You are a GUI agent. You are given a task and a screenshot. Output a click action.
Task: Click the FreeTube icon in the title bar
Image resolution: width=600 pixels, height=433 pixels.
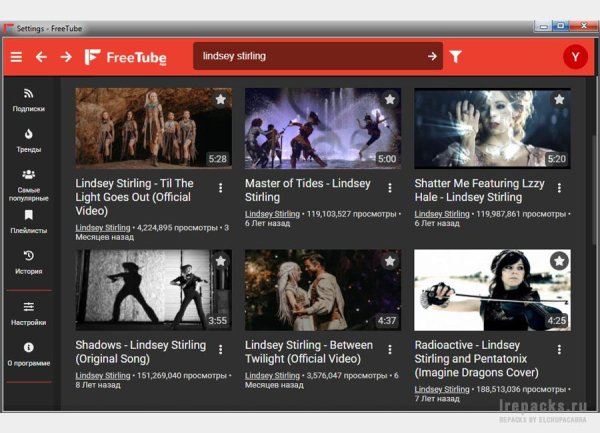coord(8,28)
